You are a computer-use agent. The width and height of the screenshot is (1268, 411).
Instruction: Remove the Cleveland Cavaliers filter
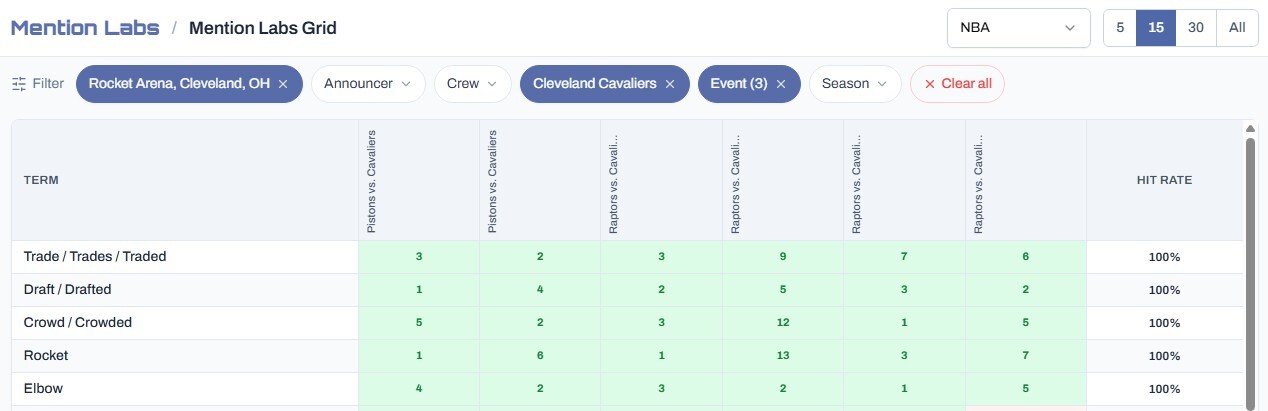[x=670, y=84]
